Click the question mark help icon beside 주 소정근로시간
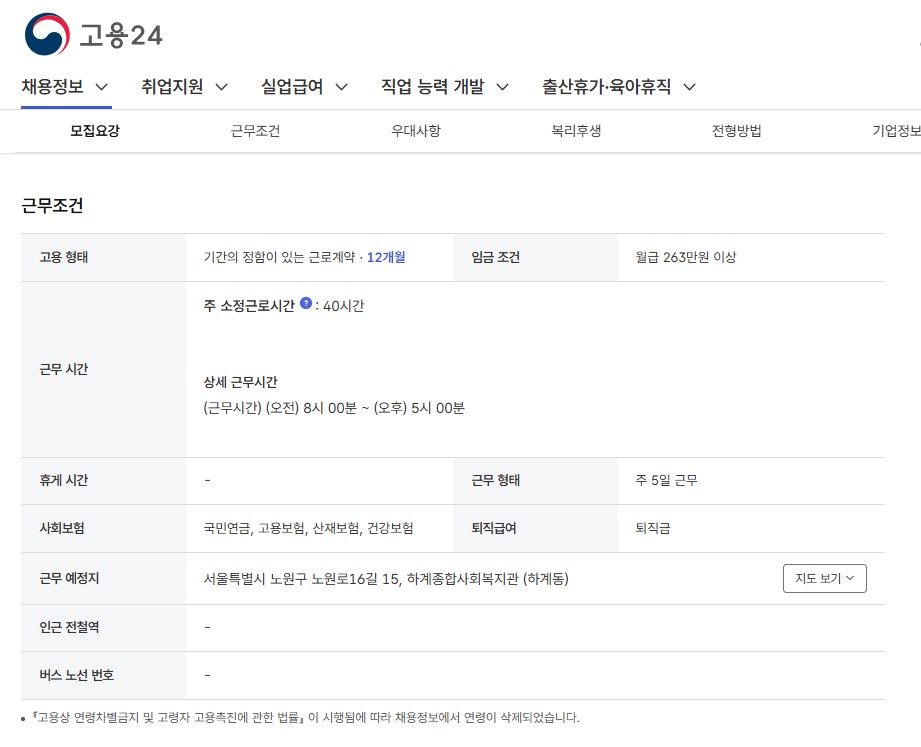Viewport: 921px width, 747px height. point(305,303)
